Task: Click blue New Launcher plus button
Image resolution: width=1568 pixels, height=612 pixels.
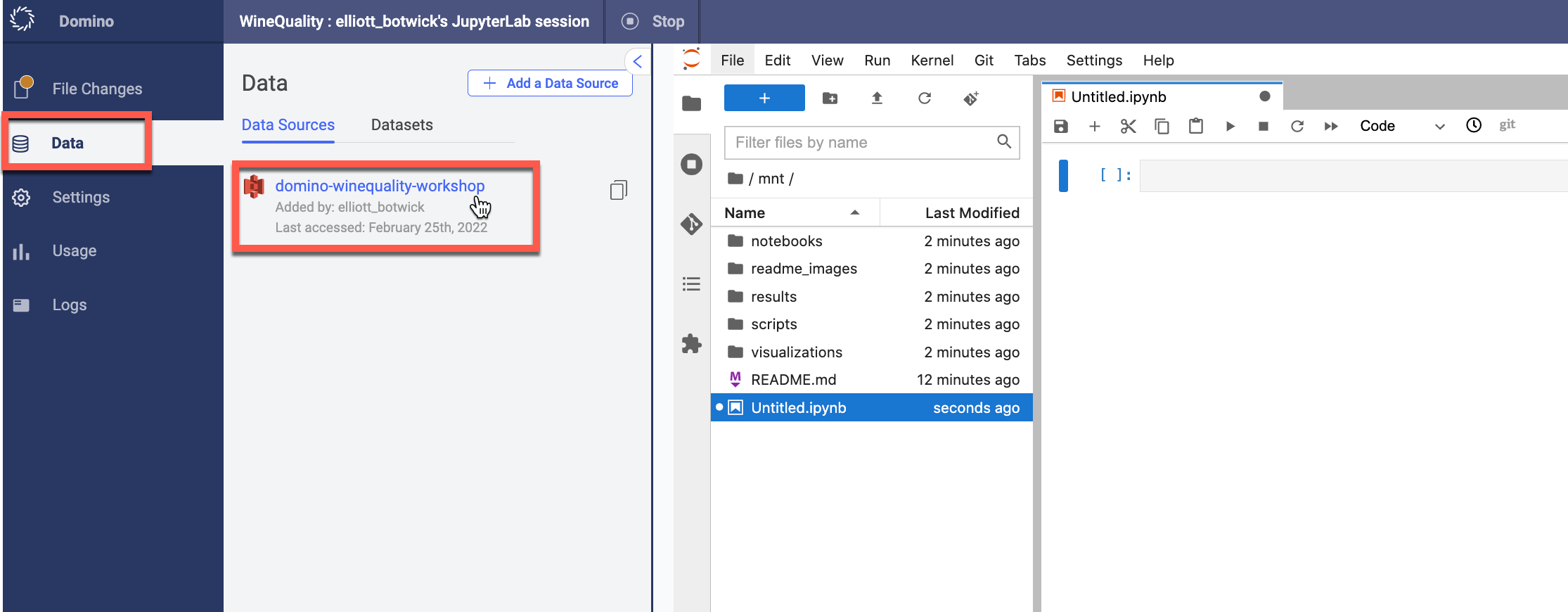Action: point(764,98)
